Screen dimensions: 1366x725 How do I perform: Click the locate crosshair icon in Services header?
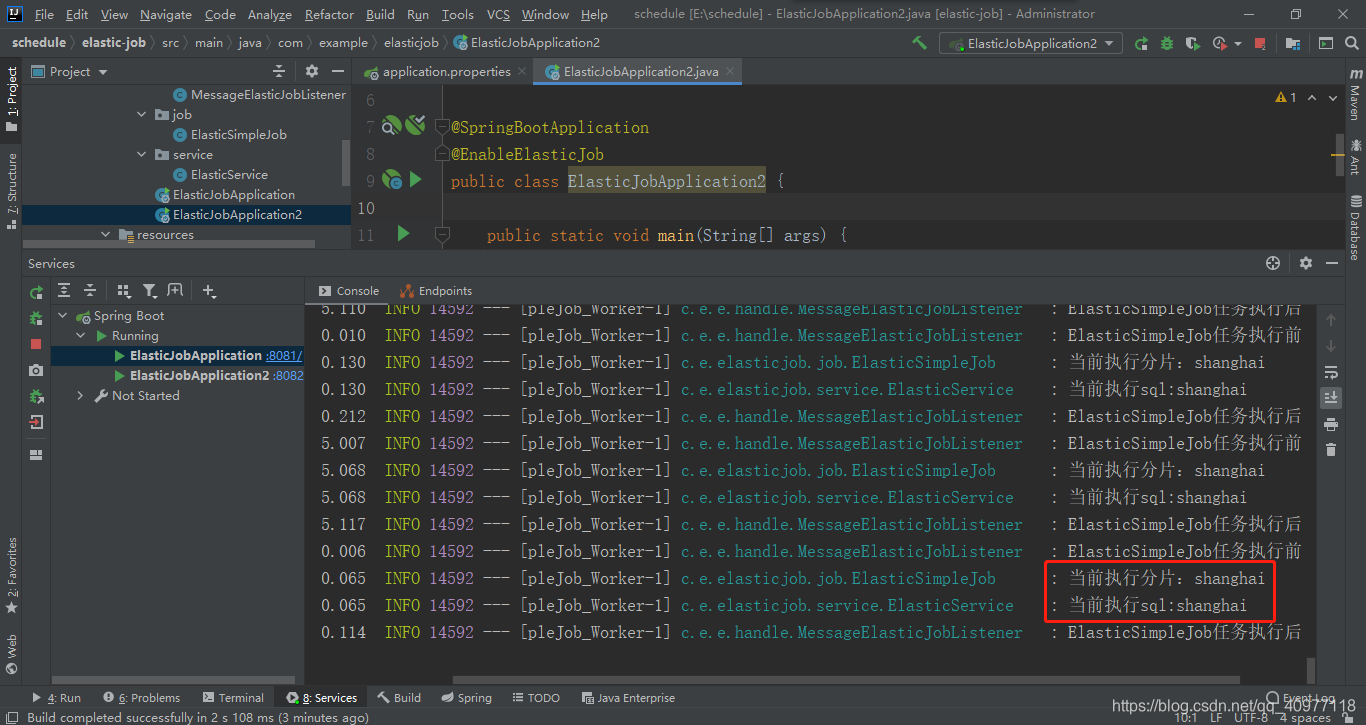click(x=1273, y=263)
